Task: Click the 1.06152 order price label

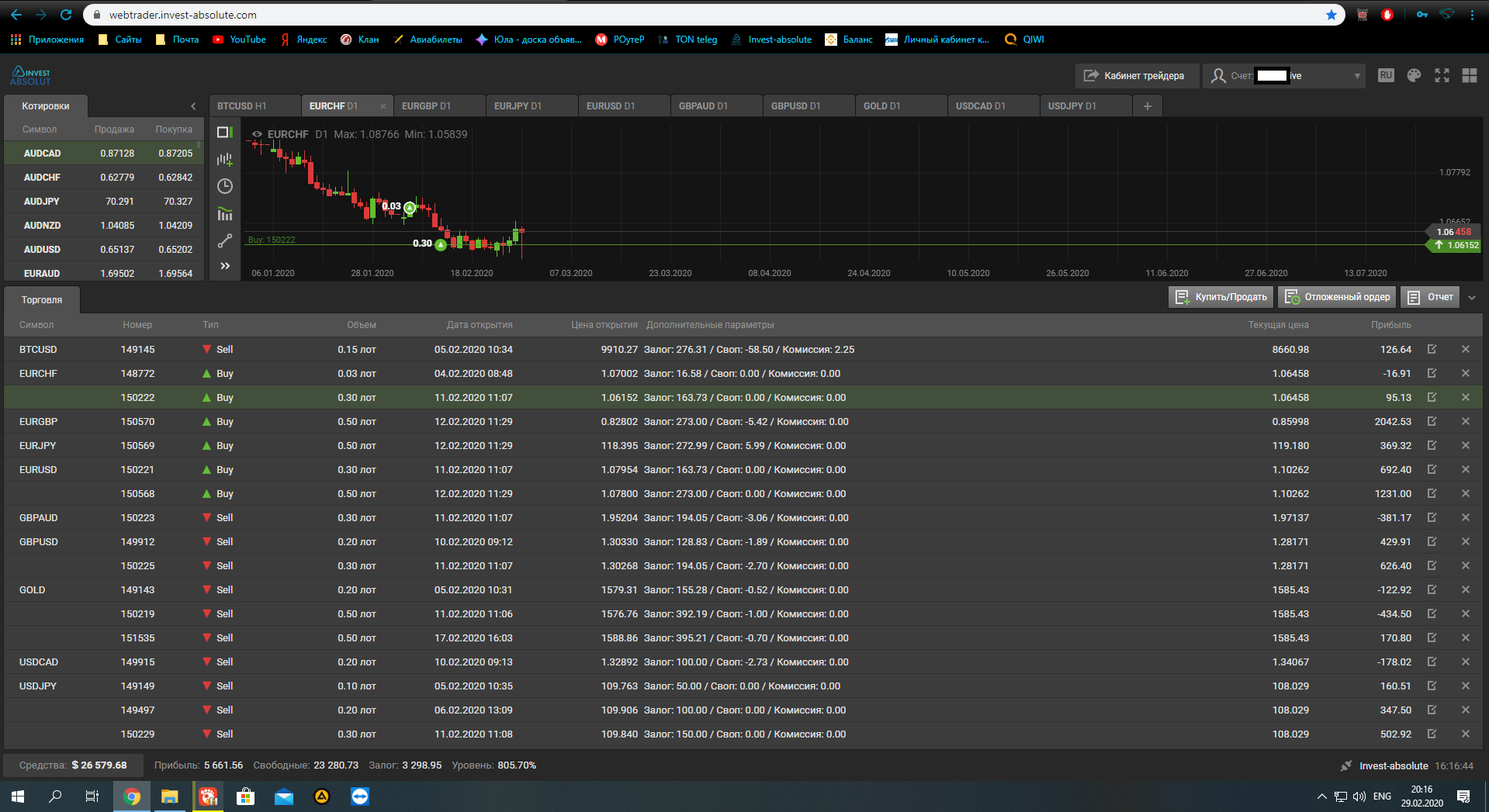Action: pos(1455,245)
